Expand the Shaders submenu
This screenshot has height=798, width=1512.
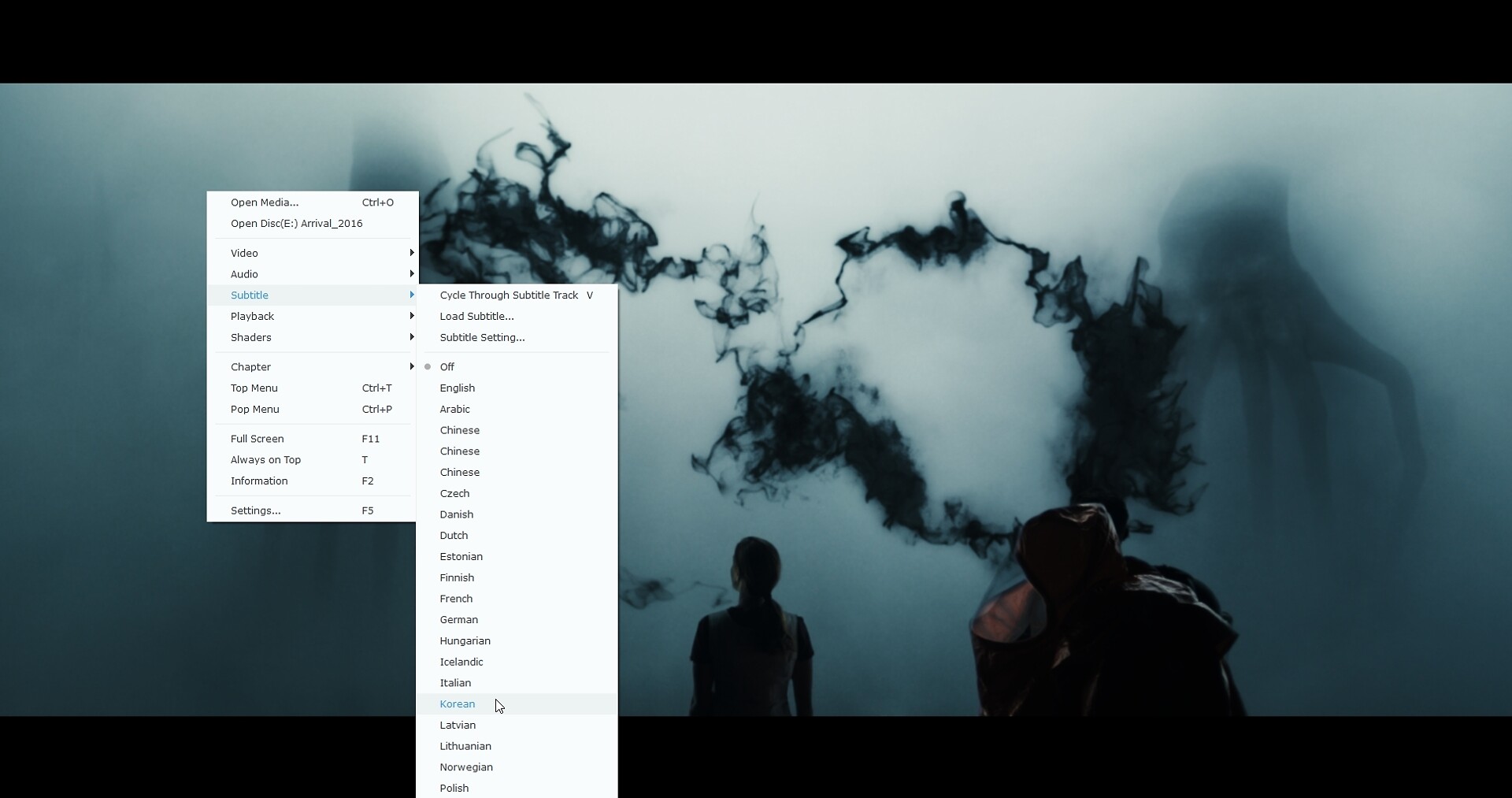(250, 338)
